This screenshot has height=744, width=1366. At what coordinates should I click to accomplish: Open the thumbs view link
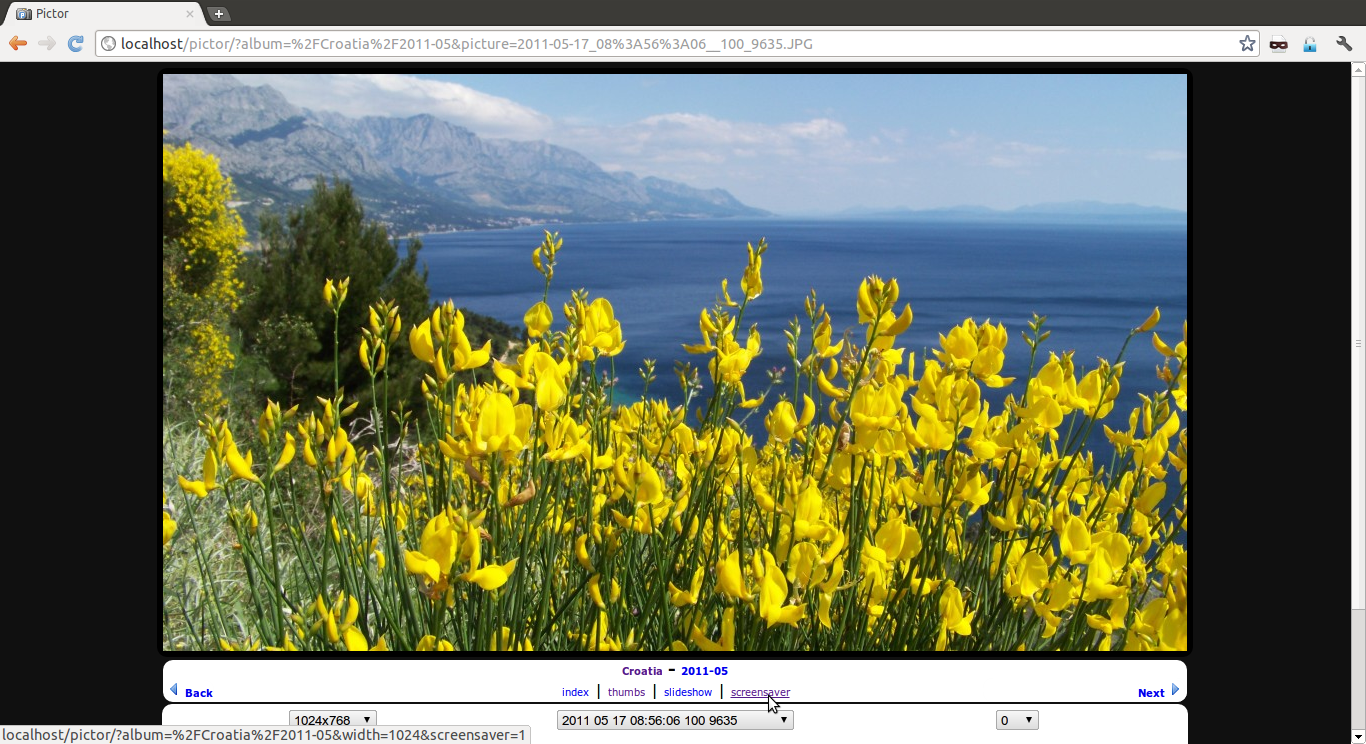pyautogui.click(x=626, y=692)
